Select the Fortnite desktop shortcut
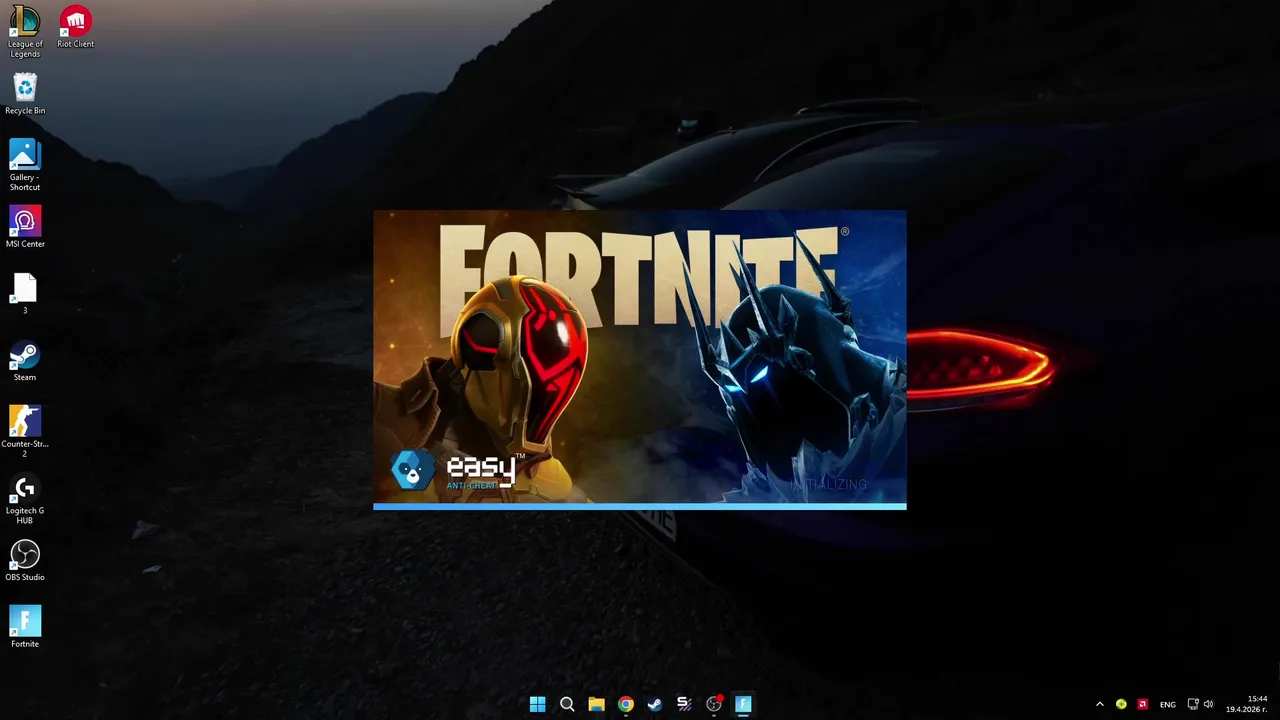The height and width of the screenshot is (720, 1280). (25, 627)
